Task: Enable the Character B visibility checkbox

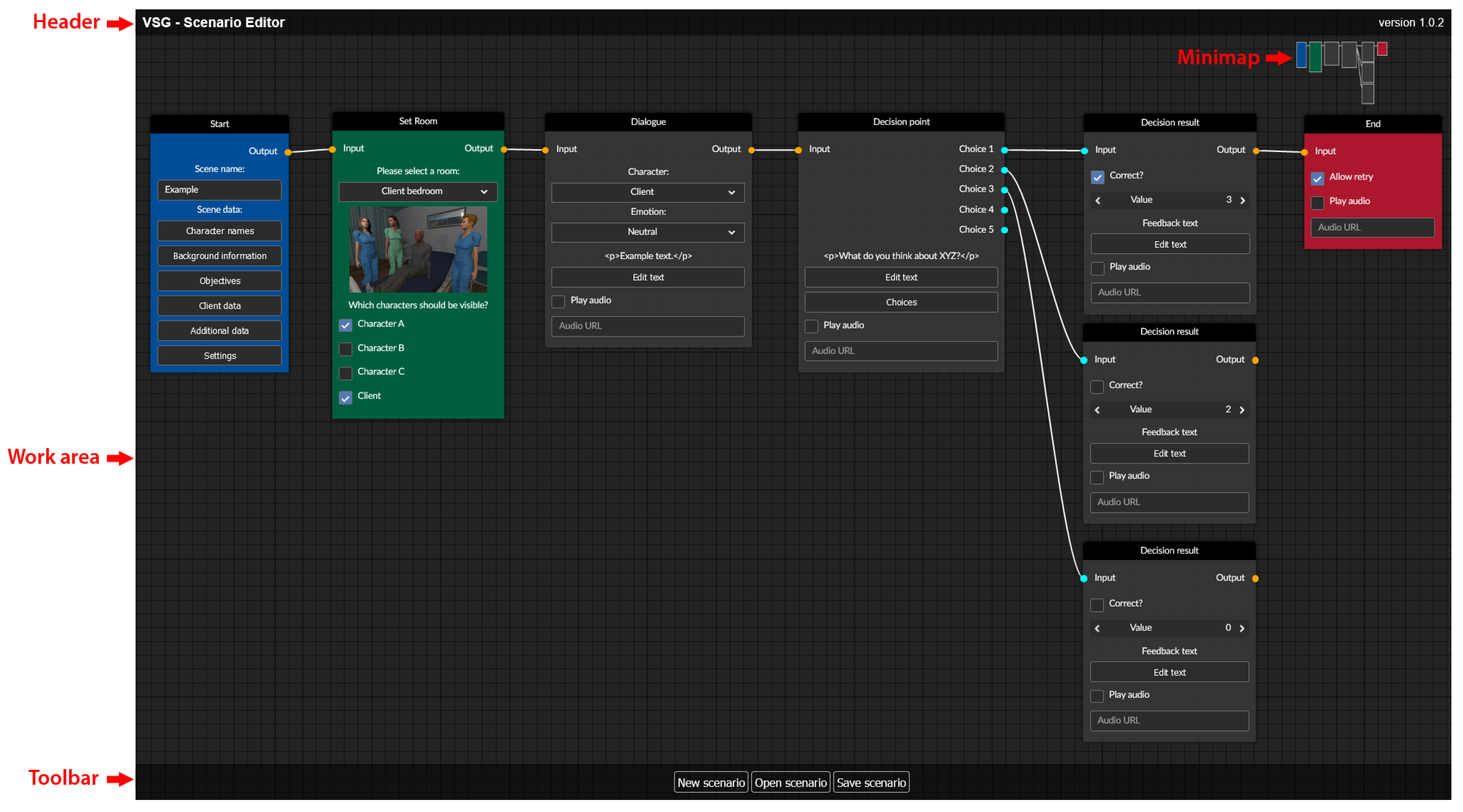Action: pos(345,349)
